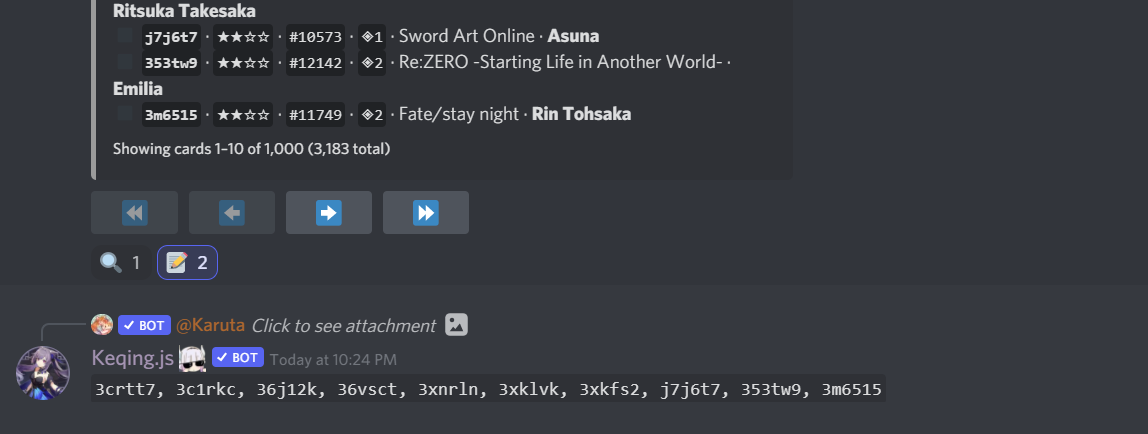
Task: Click the "Today at 10:24 PM" timestamp
Action: click(x=333, y=359)
